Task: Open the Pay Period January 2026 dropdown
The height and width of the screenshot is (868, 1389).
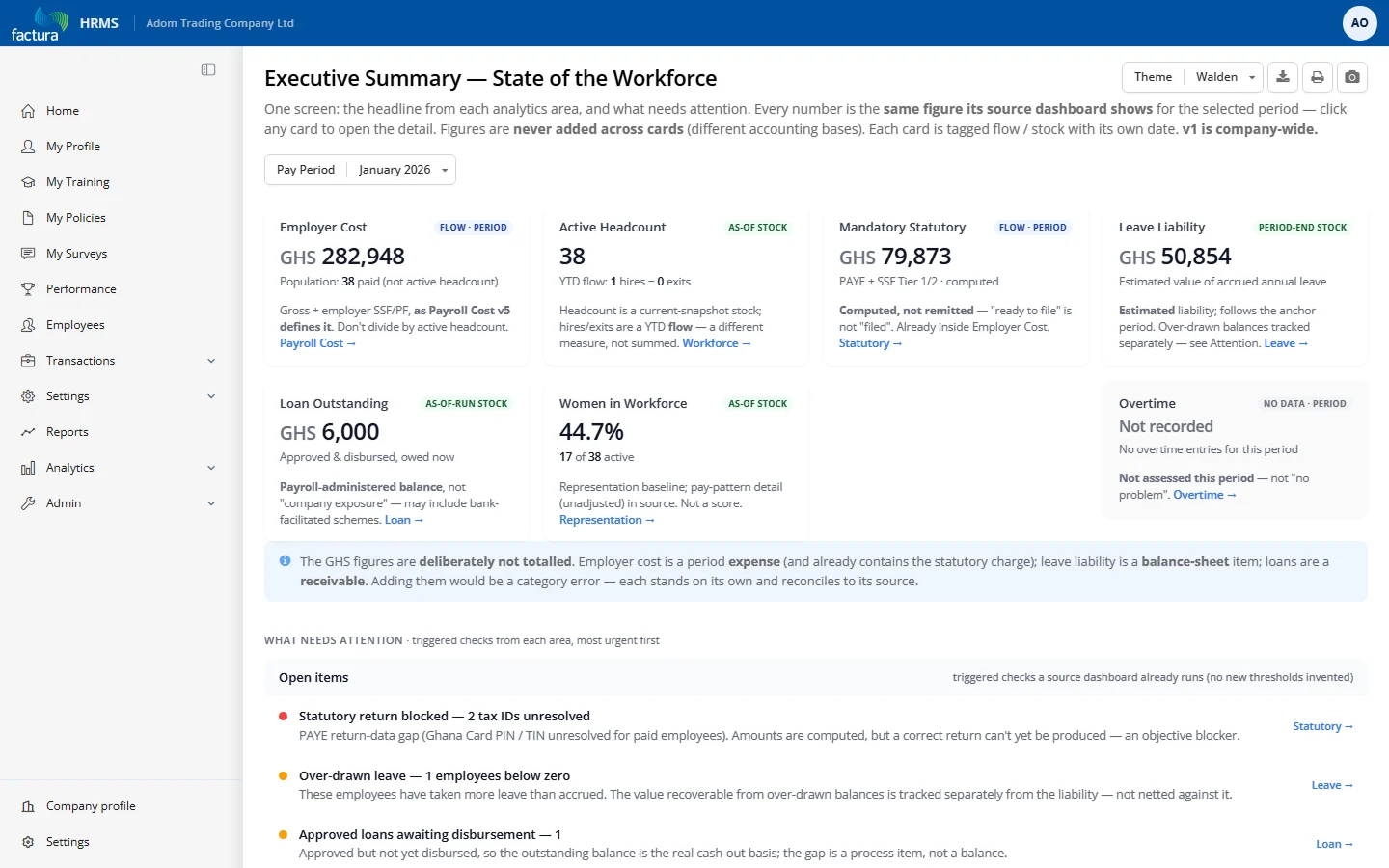Action: coord(360,170)
